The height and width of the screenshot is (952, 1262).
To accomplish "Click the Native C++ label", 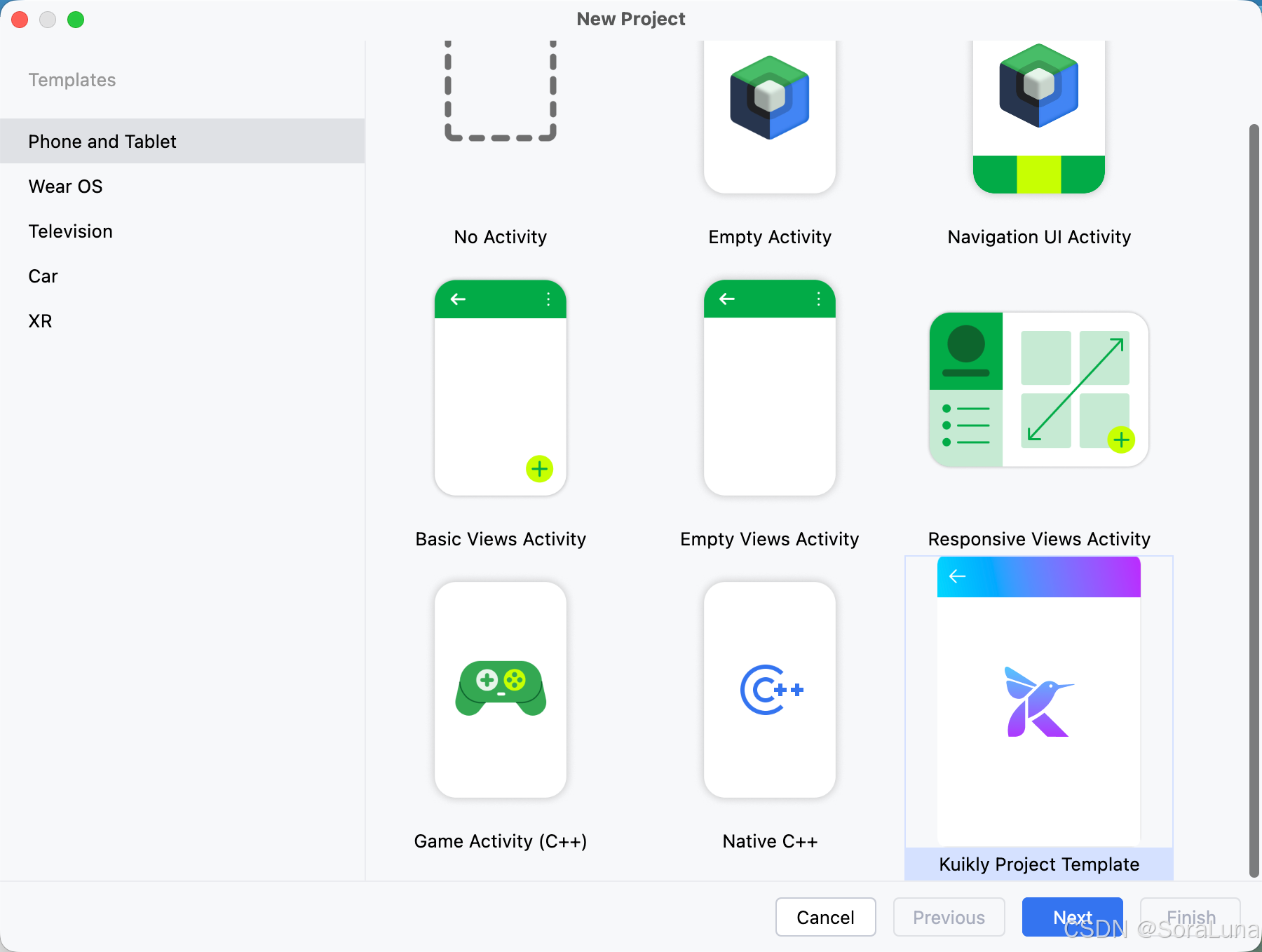I will point(770,841).
